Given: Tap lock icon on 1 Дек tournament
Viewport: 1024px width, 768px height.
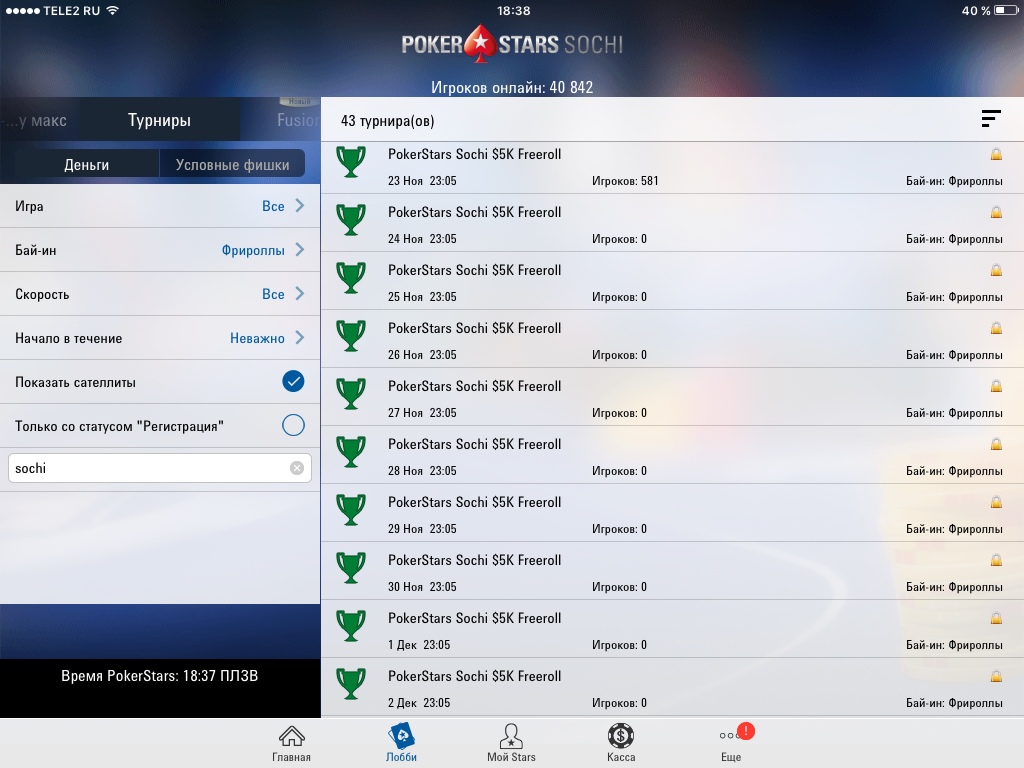Looking at the screenshot, I should (996, 619).
